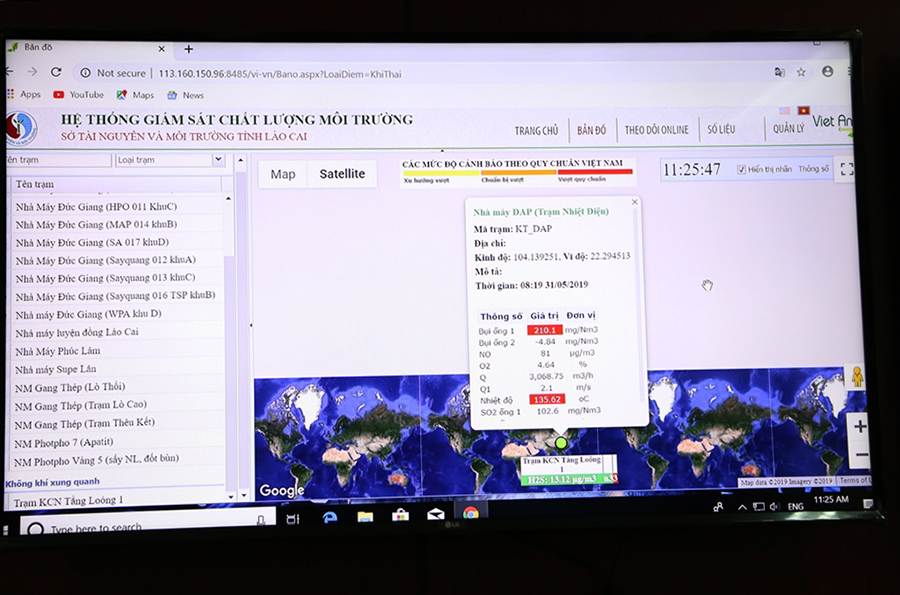Go forward with the browser arrow
The width and height of the screenshot is (900, 595).
tap(32, 72)
